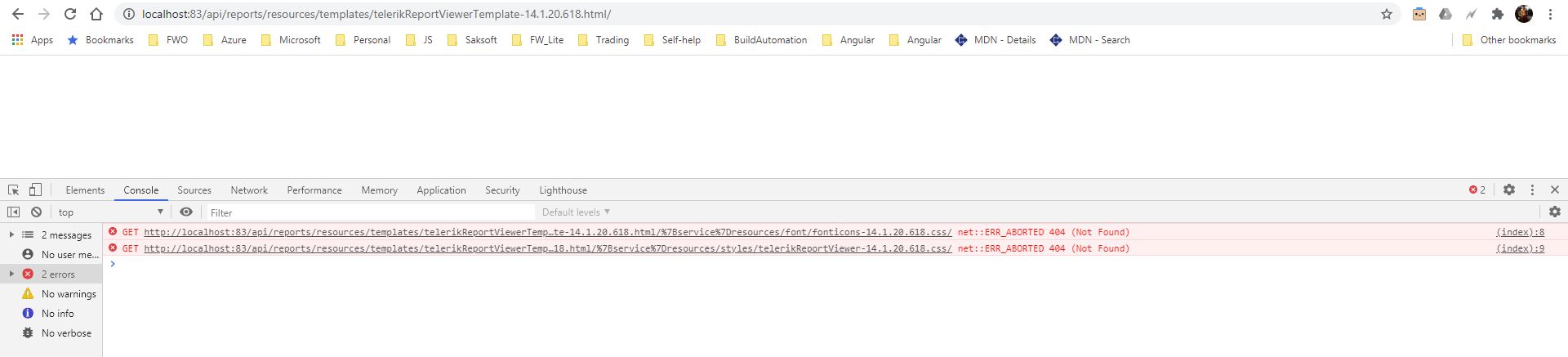The height and width of the screenshot is (357, 1568).
Task: Activate the inspect element picker icon
Action: point(13,190)
